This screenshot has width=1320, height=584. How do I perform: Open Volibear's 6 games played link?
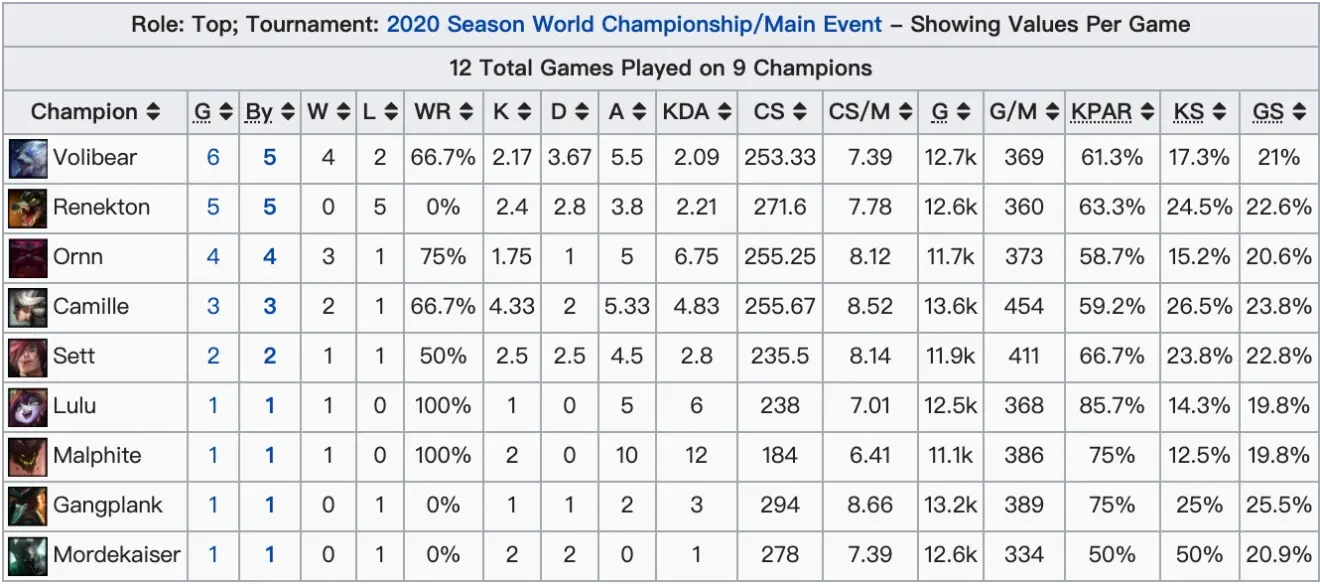(213, 158)
